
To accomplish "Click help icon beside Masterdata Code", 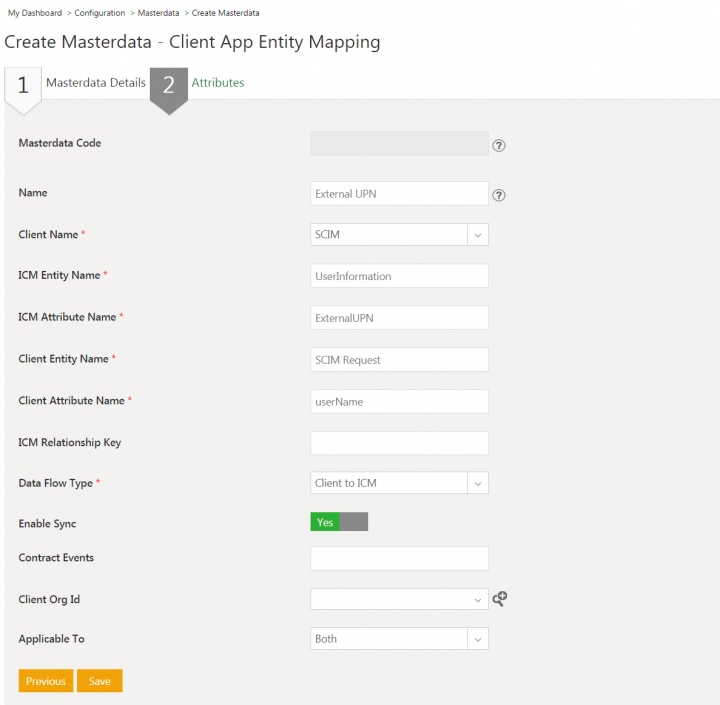I will [x=499, y=146].
